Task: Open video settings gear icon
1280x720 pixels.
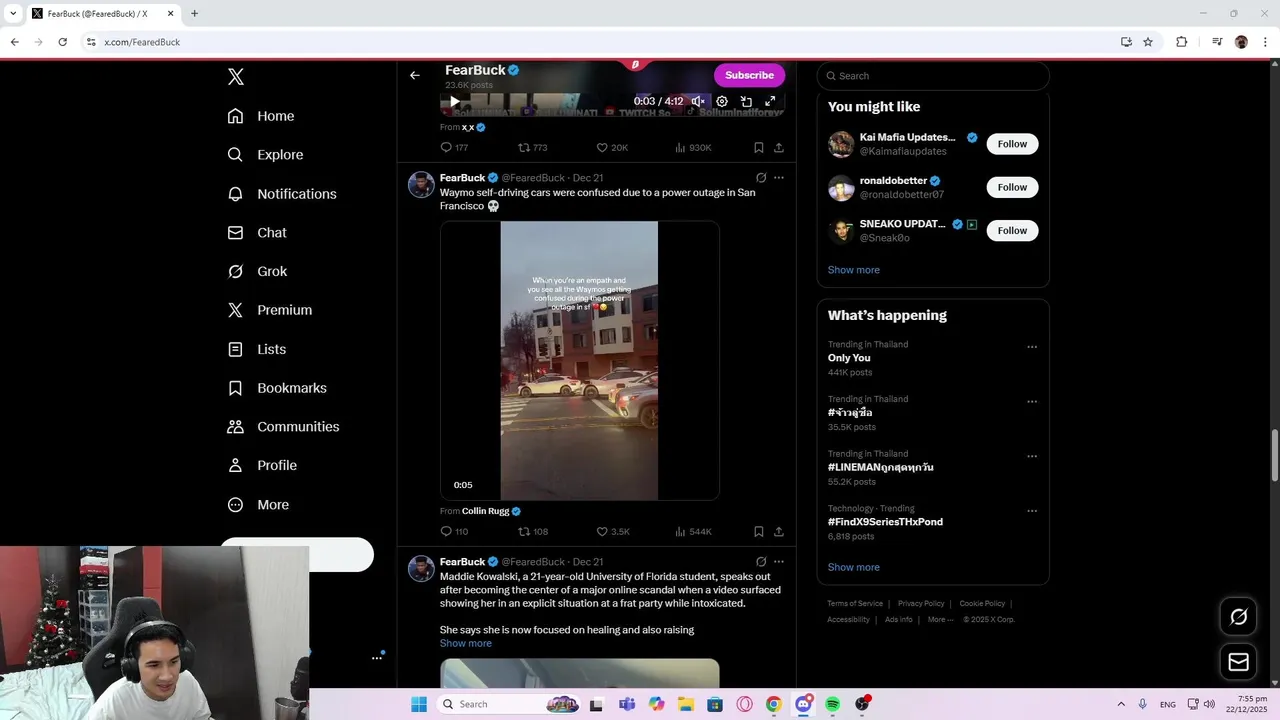Action: tap(722, 101)
